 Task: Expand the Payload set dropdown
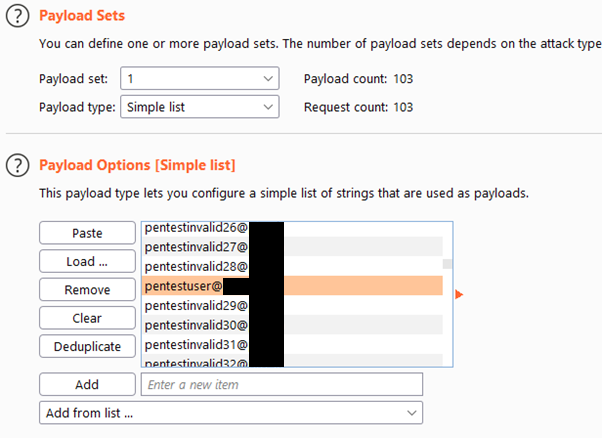pyautogui.click(x=200, y=79)
